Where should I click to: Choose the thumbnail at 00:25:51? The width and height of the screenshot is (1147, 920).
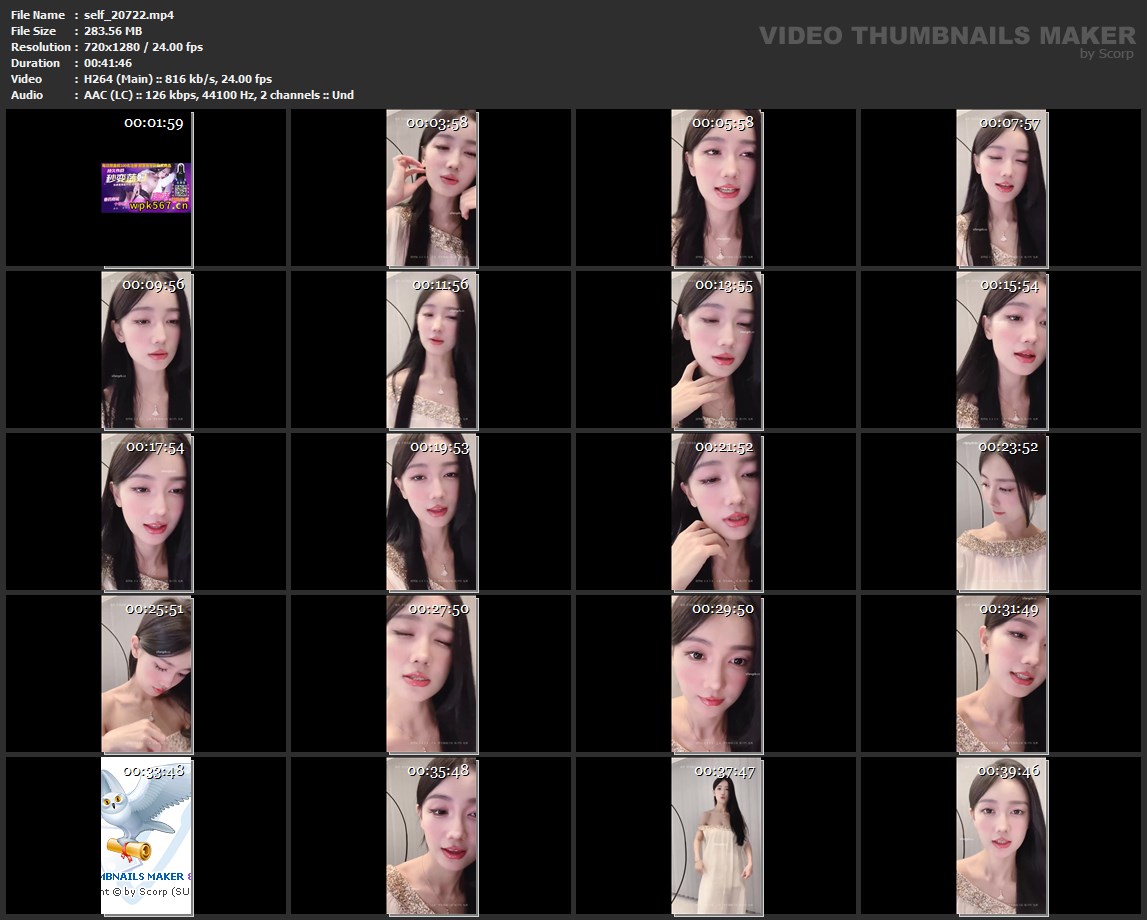[x=146, y=674]
